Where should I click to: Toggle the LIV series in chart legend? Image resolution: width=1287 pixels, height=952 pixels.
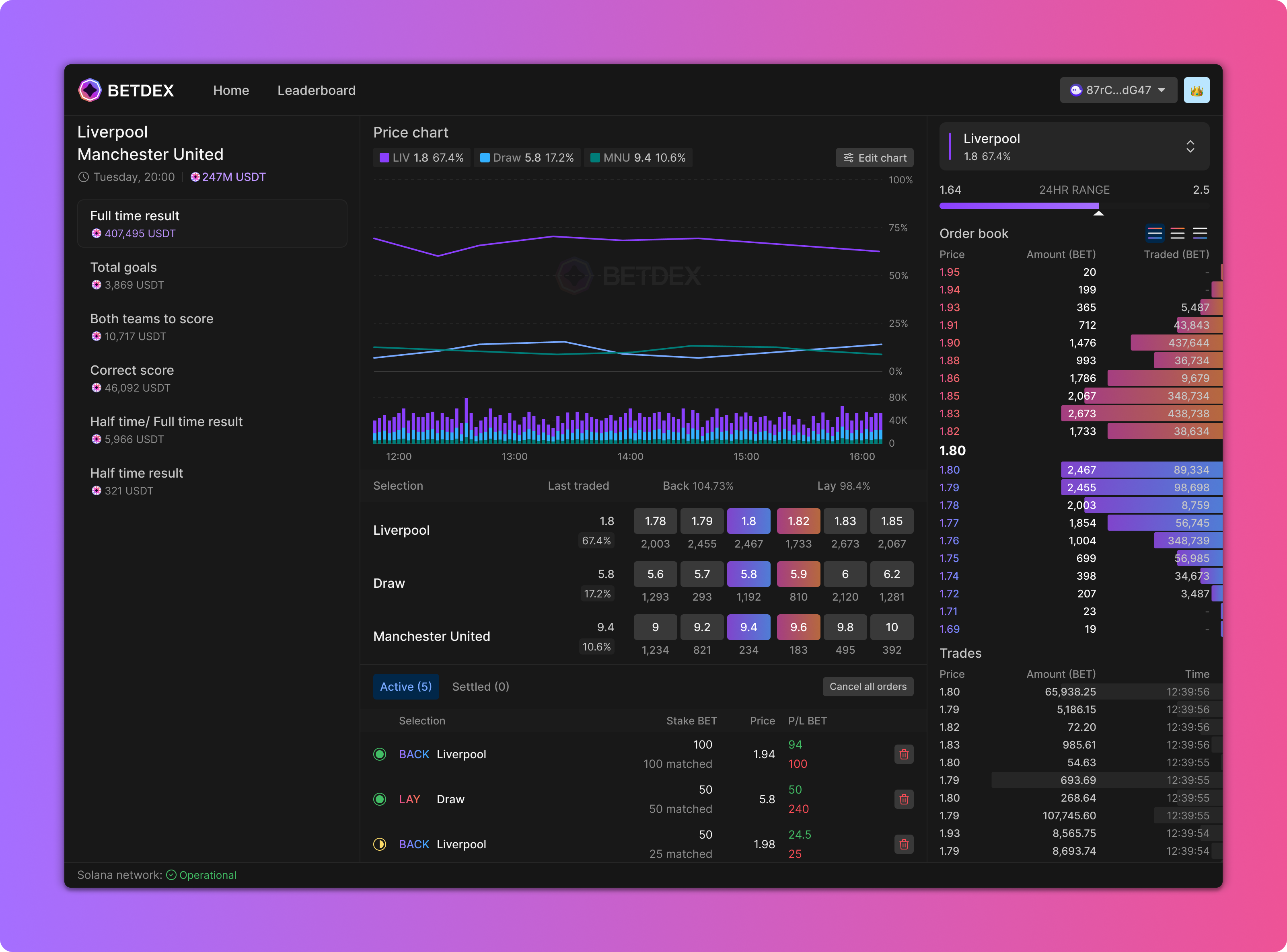point(422,158)
